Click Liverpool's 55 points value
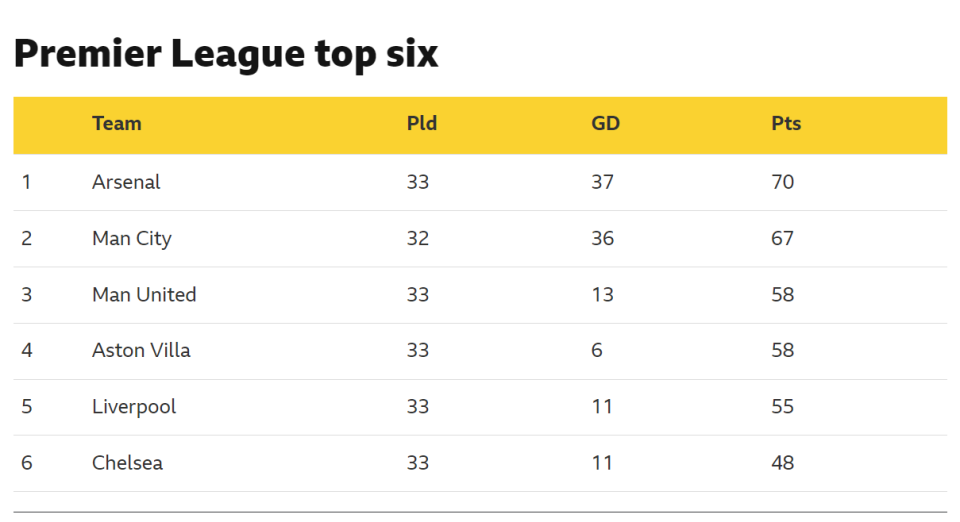The image size is (960, 522). point(783,406)
